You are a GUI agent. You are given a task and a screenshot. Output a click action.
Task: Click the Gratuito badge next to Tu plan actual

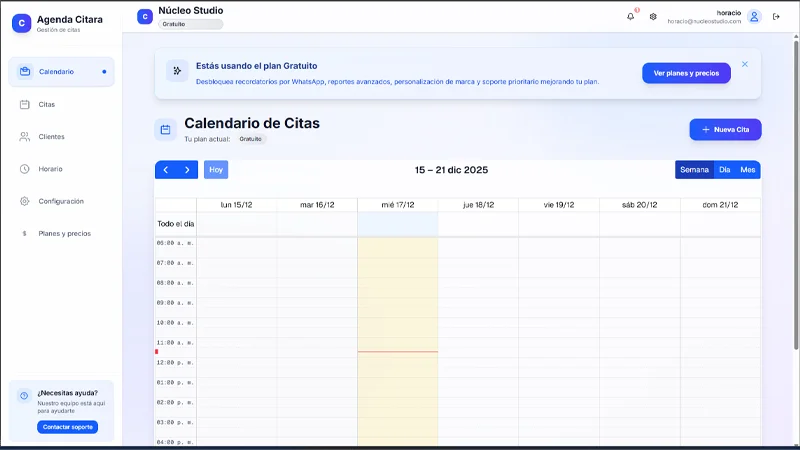coord(250,139)
